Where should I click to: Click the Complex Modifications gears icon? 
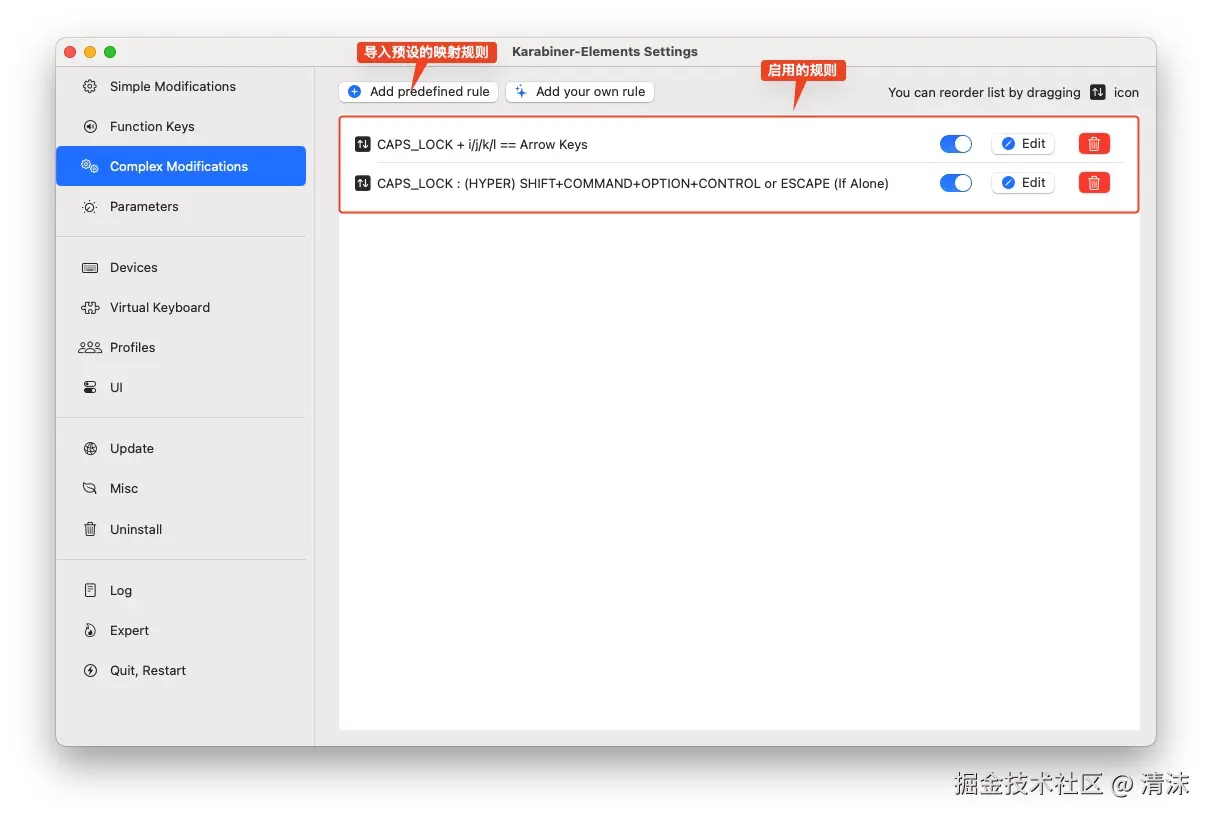point(90,166)
